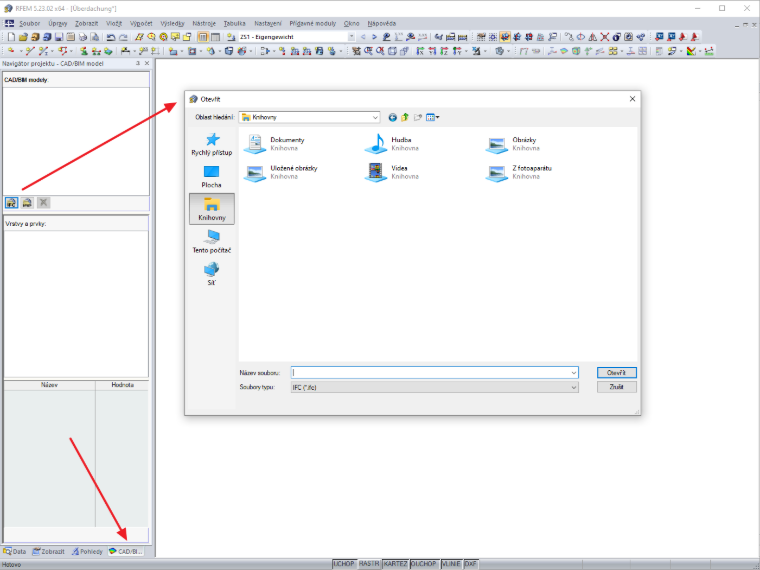Click the delete model X icon in navigator
Screen dimensions: 760x570
[44, 203]
